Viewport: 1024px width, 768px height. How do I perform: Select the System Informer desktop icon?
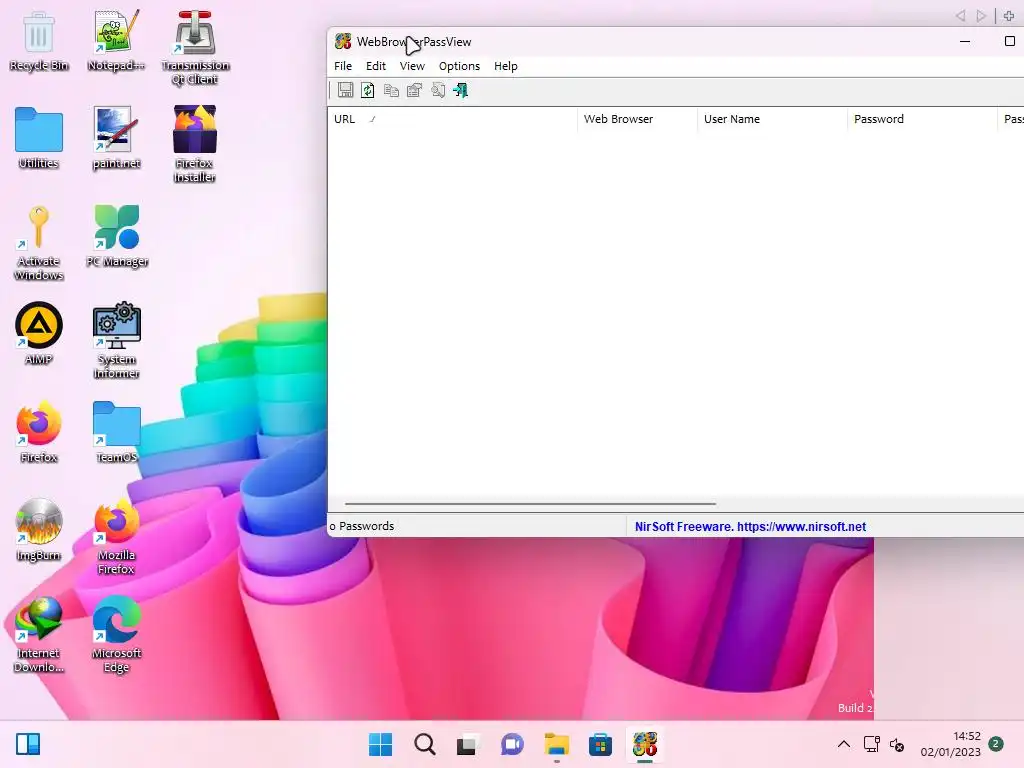point(116,341)
